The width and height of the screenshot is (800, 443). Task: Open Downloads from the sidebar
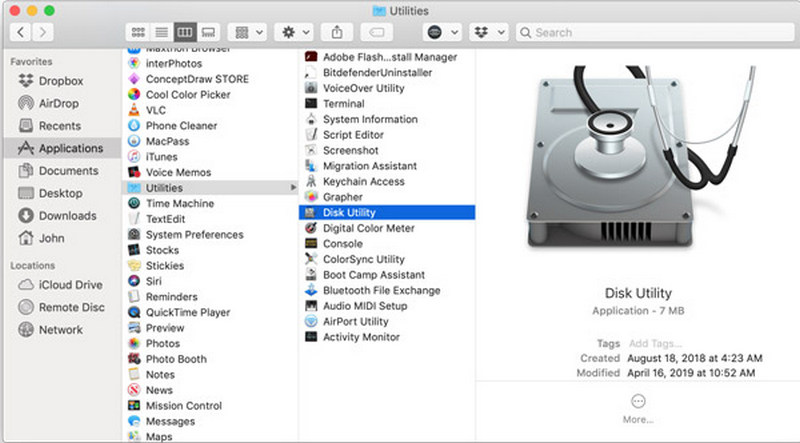pyautogui.click(x=67, y=216)
